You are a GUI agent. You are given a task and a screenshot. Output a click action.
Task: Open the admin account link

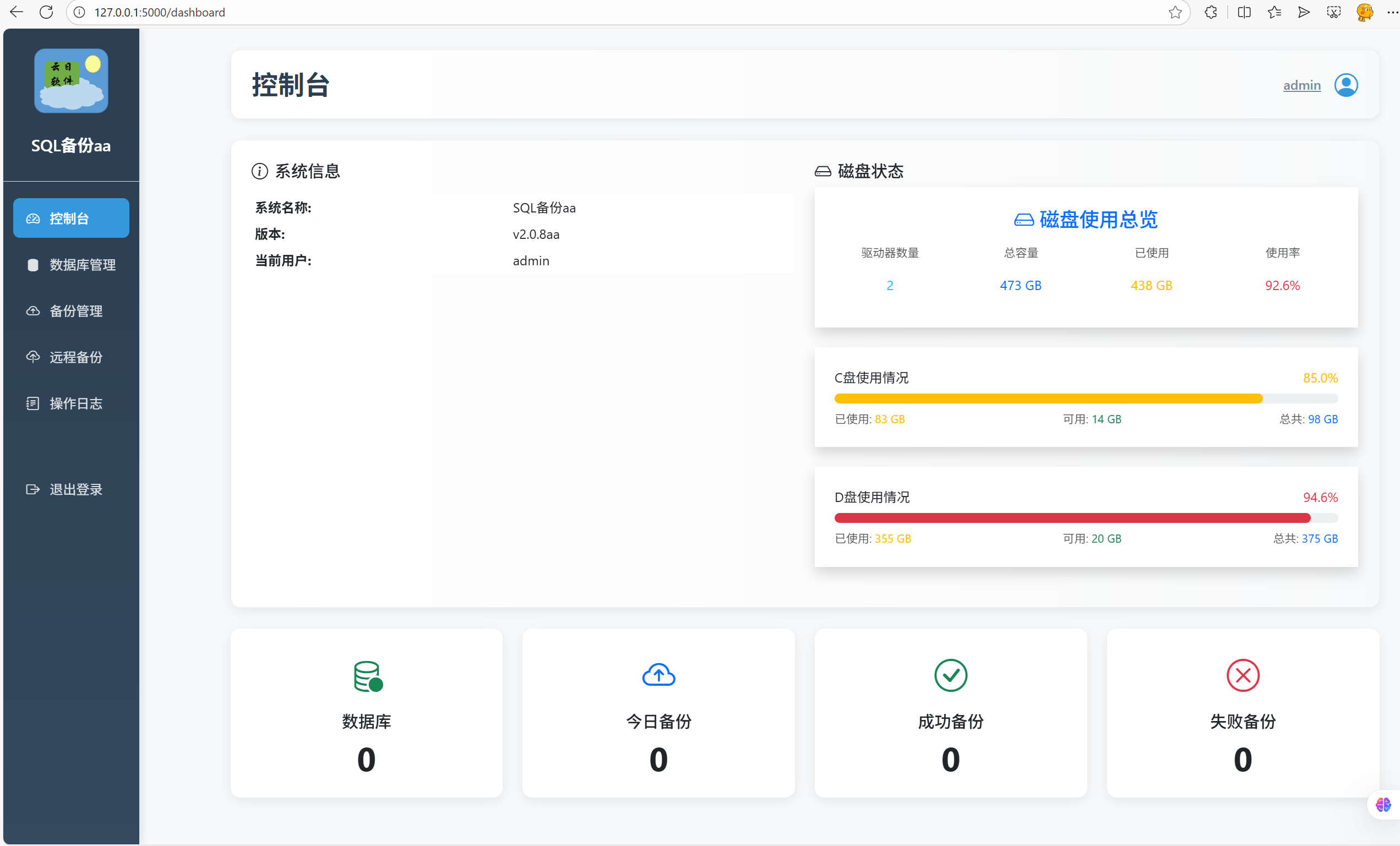(x=1301, y=85)
